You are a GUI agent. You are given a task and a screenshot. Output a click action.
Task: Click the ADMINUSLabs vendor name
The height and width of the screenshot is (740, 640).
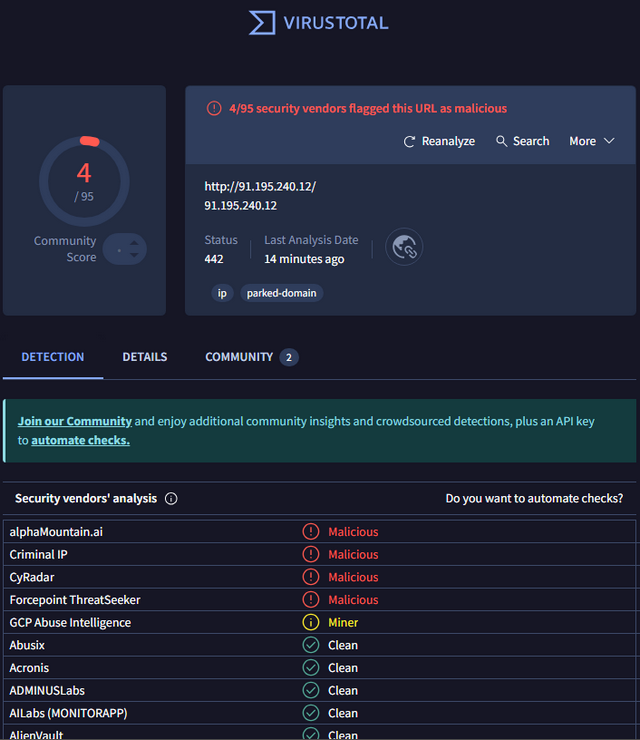pos(47,690)
